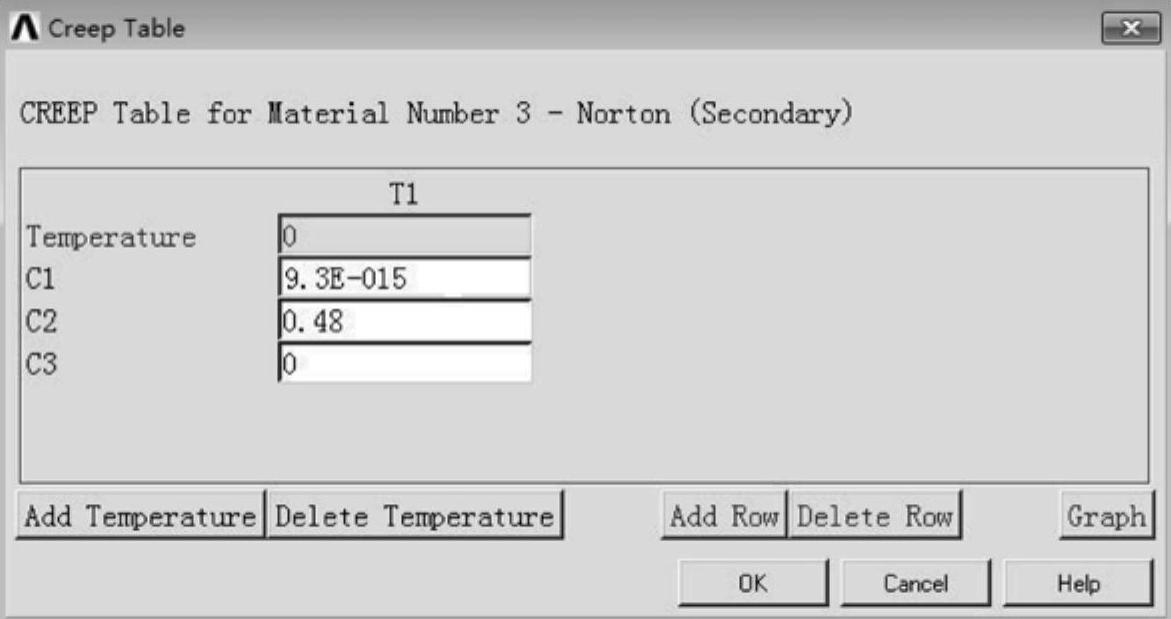Hit the Delete Row button
Screen dimensions: 1171x619
(874, 516)
